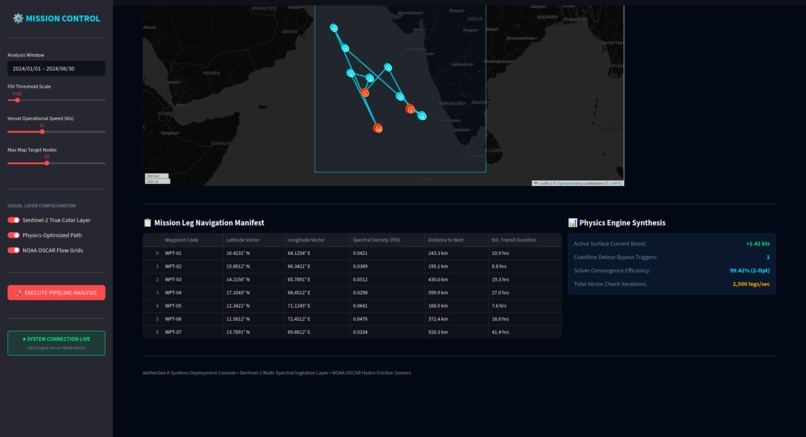Select the WPT-07 waypoint cell
Image resolution: width=806 pixels, height=437 pixels.
pyautogui.click(x=193, y=332)
